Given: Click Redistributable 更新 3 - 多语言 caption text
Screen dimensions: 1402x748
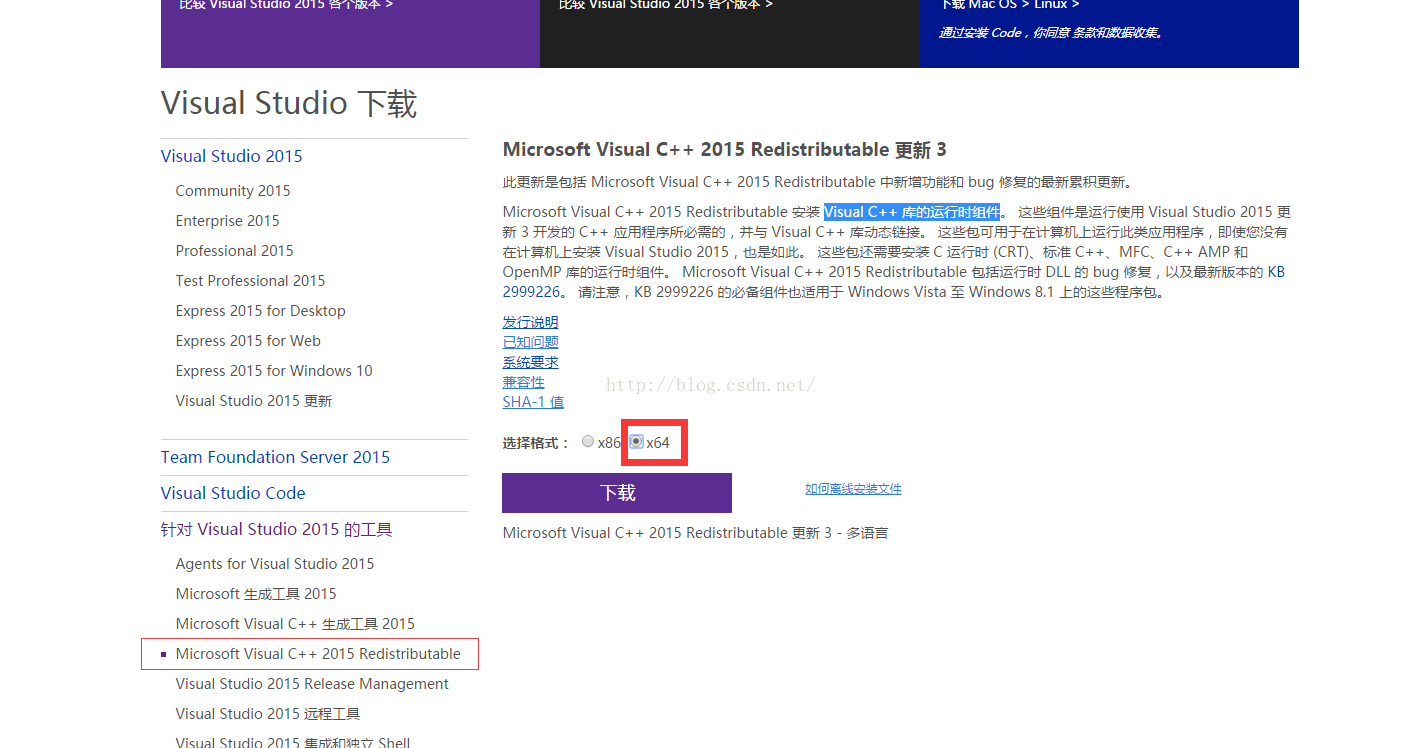Looking at the screenshot, I should click(695, 533).
